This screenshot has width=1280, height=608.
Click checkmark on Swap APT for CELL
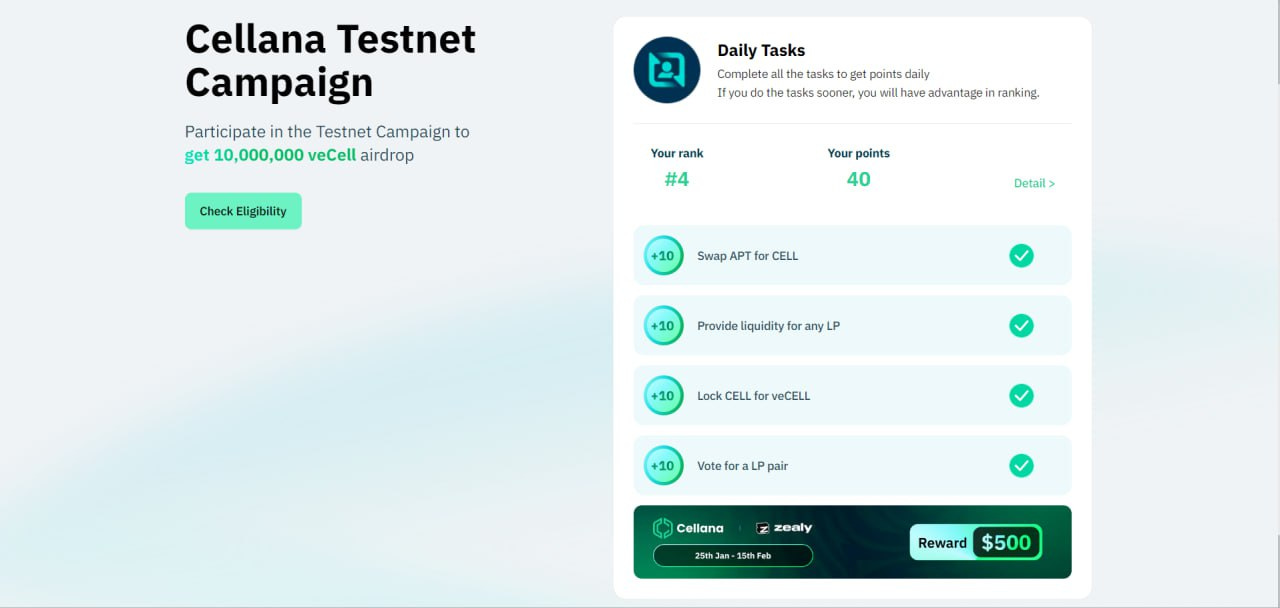tap(1021, 256)
